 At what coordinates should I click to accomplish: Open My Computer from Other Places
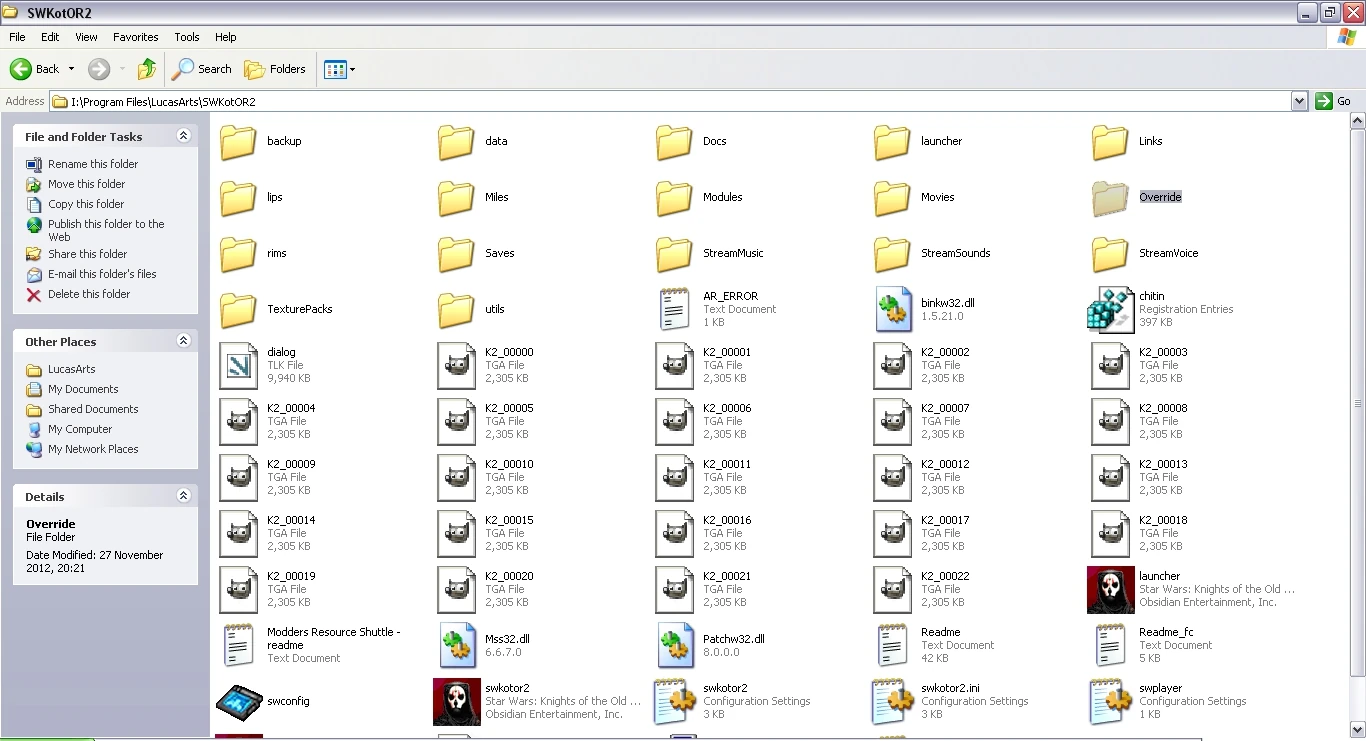coord(80,429)
